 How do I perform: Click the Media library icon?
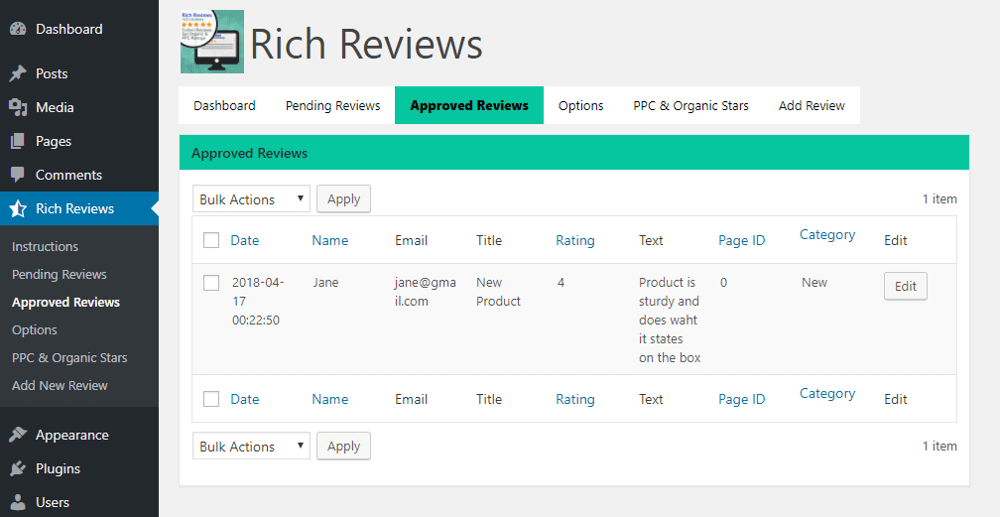(18, 107)
